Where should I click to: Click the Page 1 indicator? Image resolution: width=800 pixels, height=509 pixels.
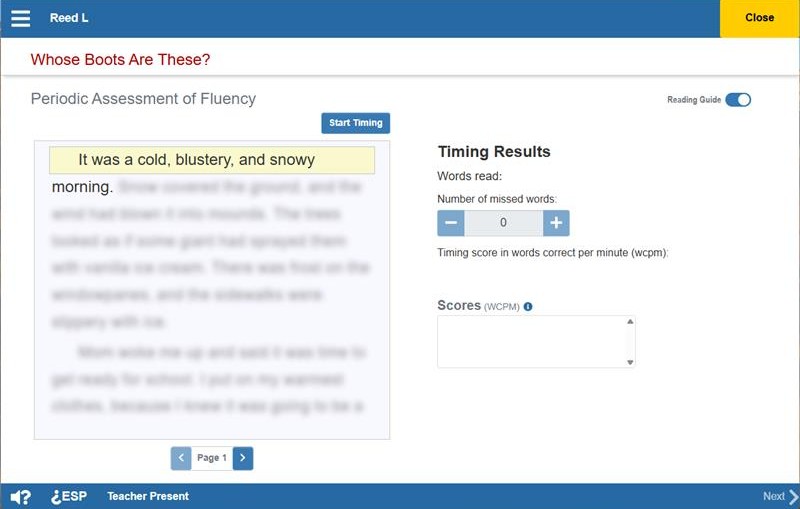coord(211,458)
